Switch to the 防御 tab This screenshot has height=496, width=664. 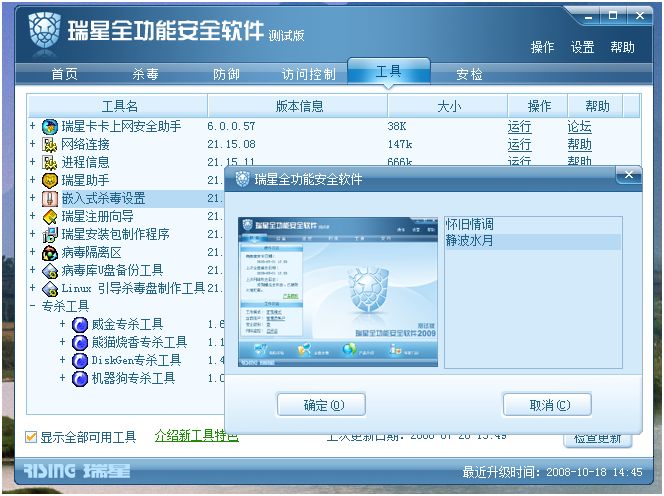tap(226, 75)
